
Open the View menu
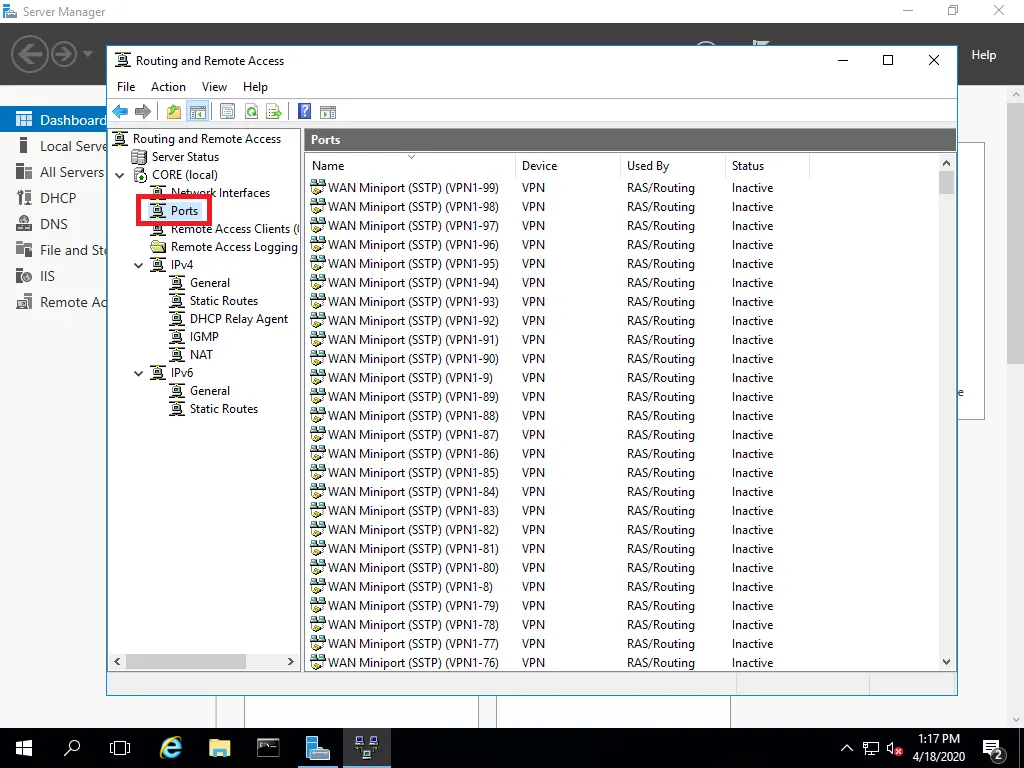click(x=214, y=87)
